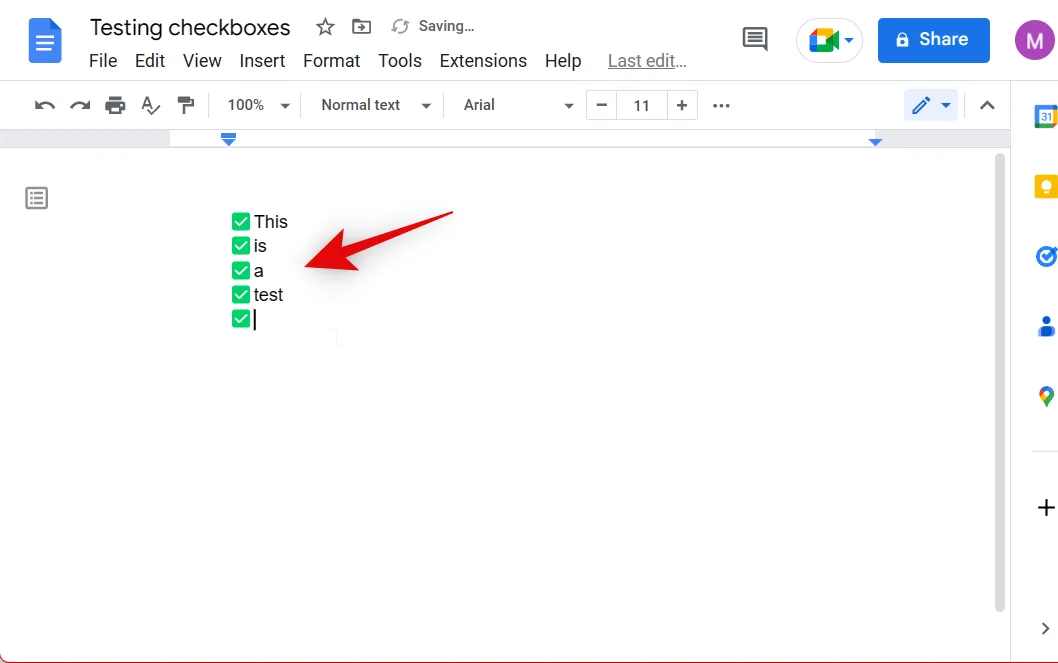Click the Saving status sync icon
This screenshot has height=663, width=1058.
[400, 26]
